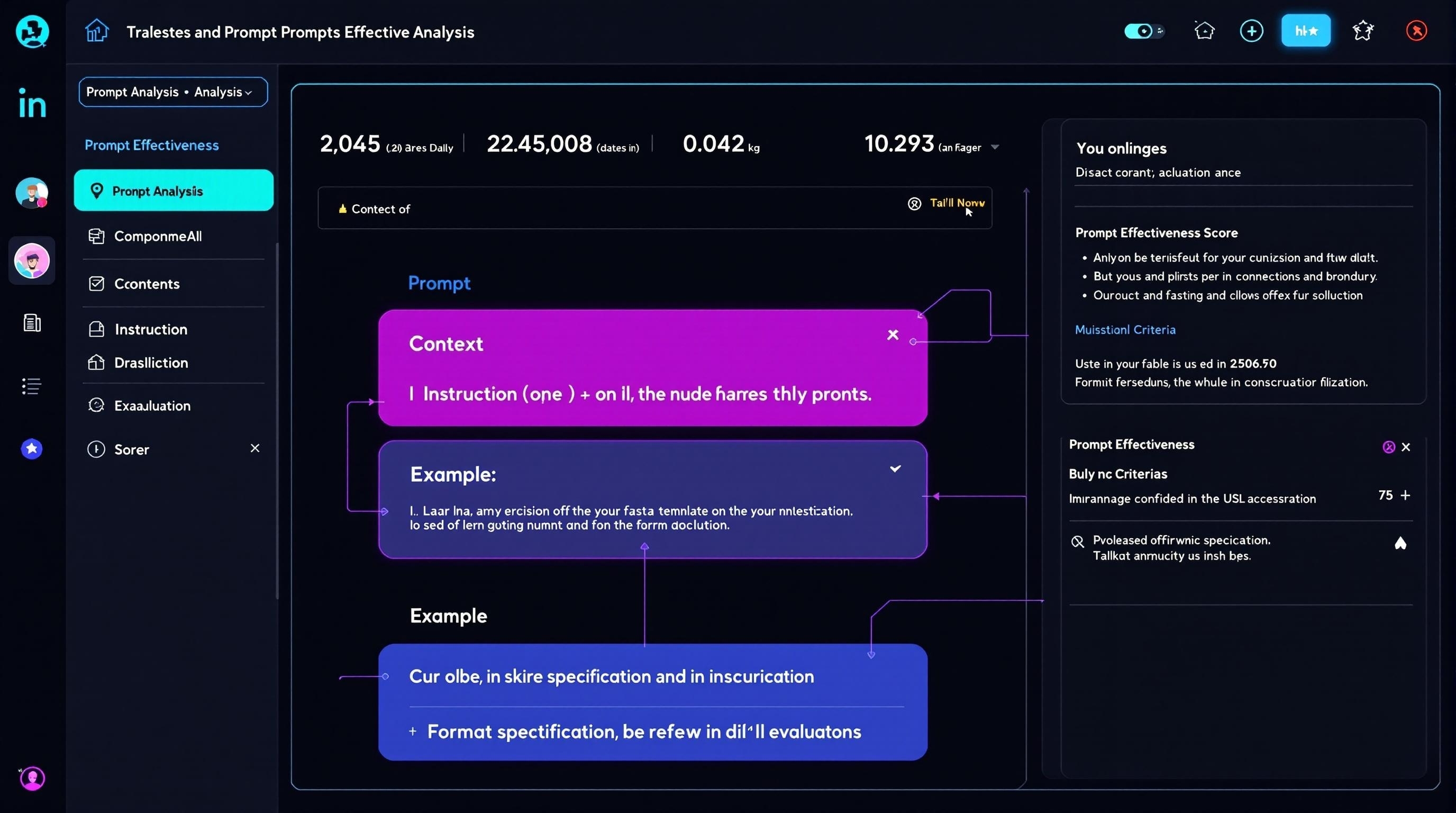Click the plus beside 75 value
The height and width of the screenshot is (813, 1456).
(x=1405, y=495)
